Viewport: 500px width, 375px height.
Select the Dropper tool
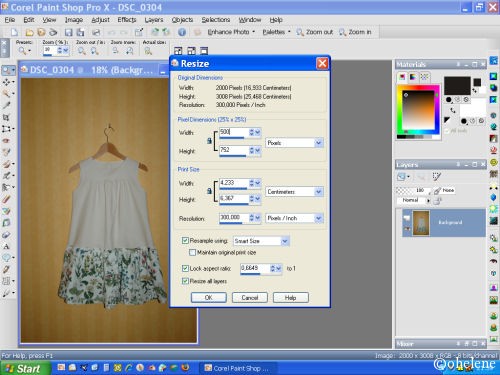(x=6, y=105)
